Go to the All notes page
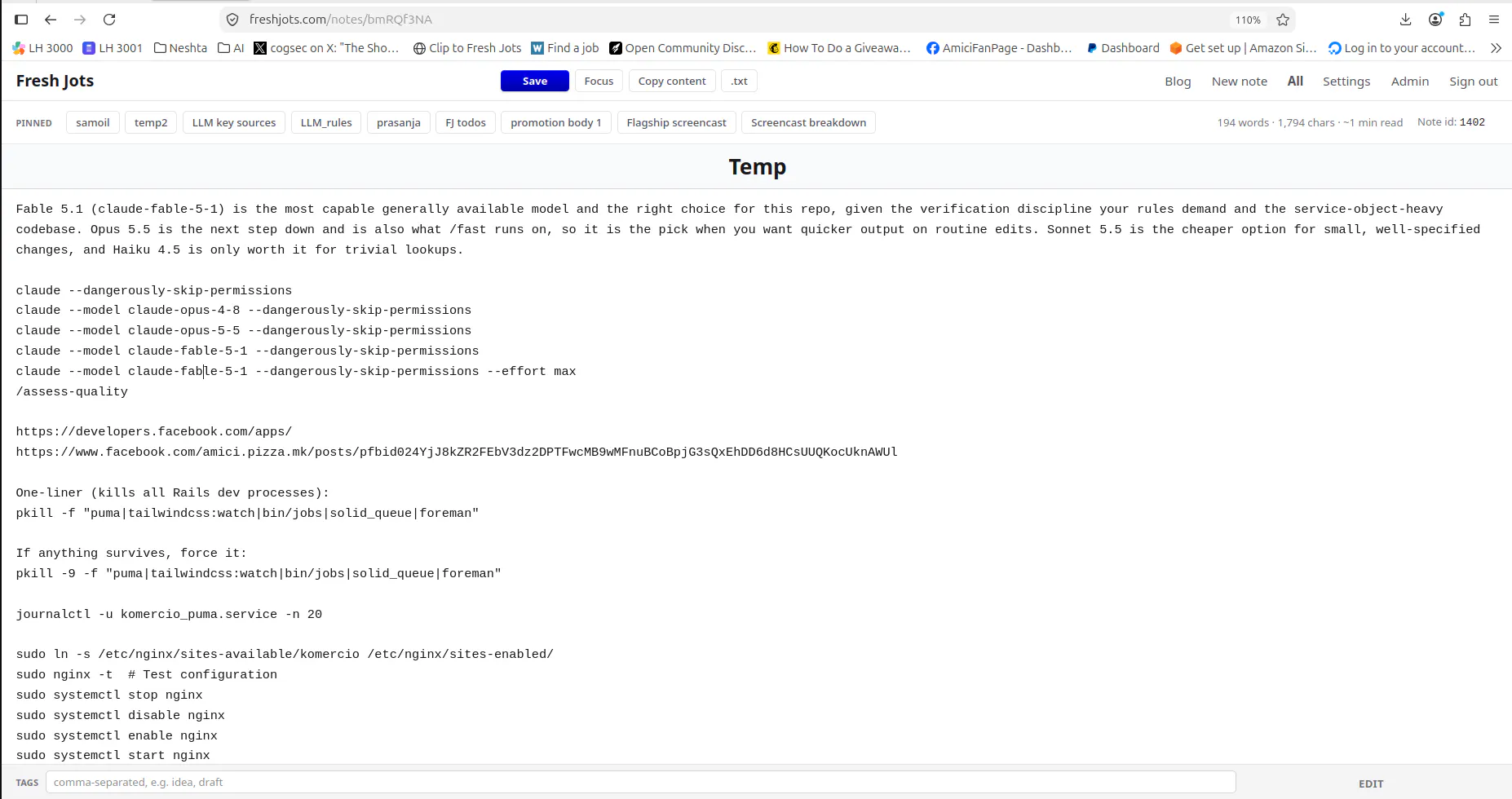1512x799 pixels. pos(1295,82)
